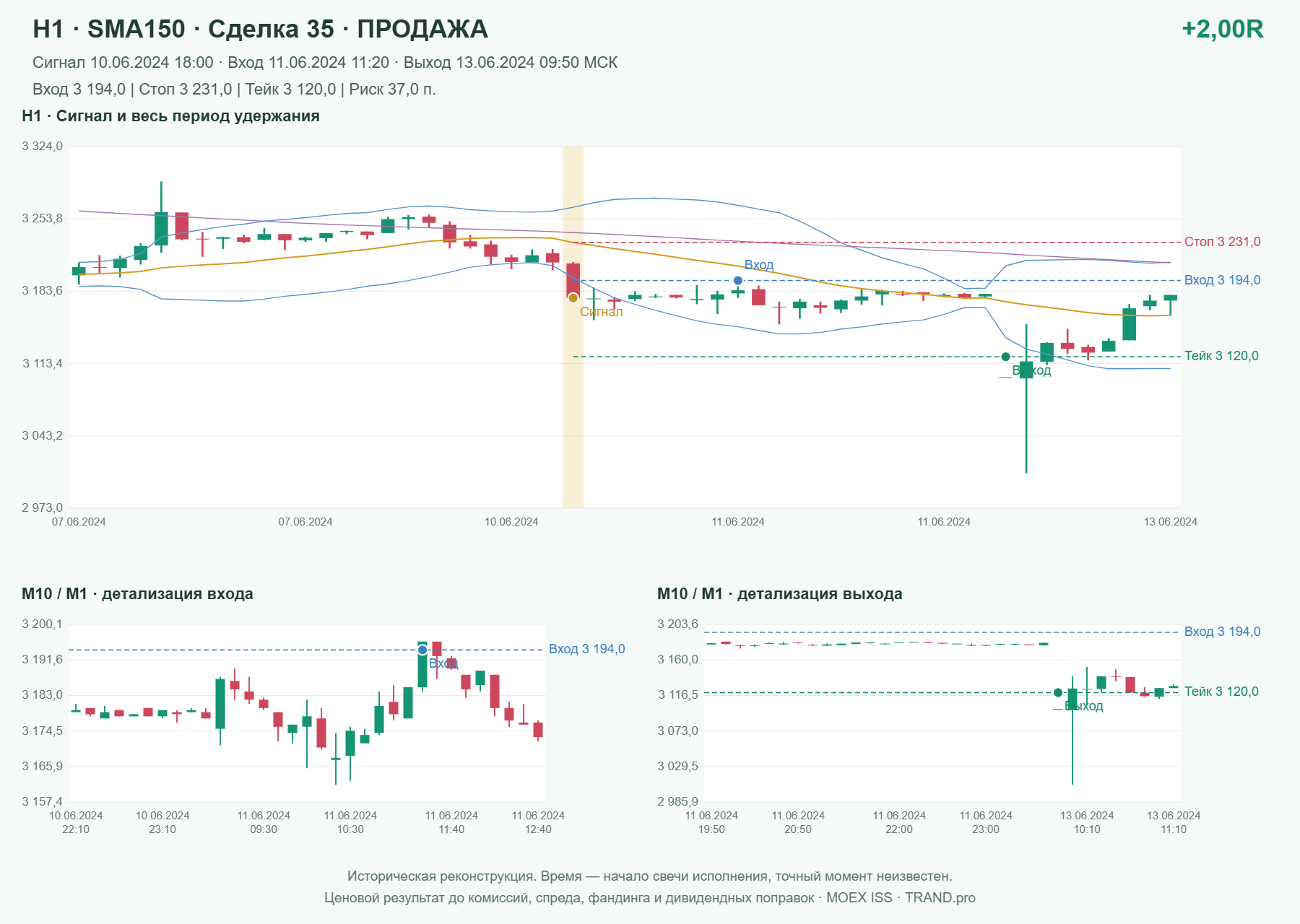The width and height of the screenshot is (1300, 924).
Task: Click the 'Вход 3 194,0' label right of the H1 chart
Action: [1222, 280]
